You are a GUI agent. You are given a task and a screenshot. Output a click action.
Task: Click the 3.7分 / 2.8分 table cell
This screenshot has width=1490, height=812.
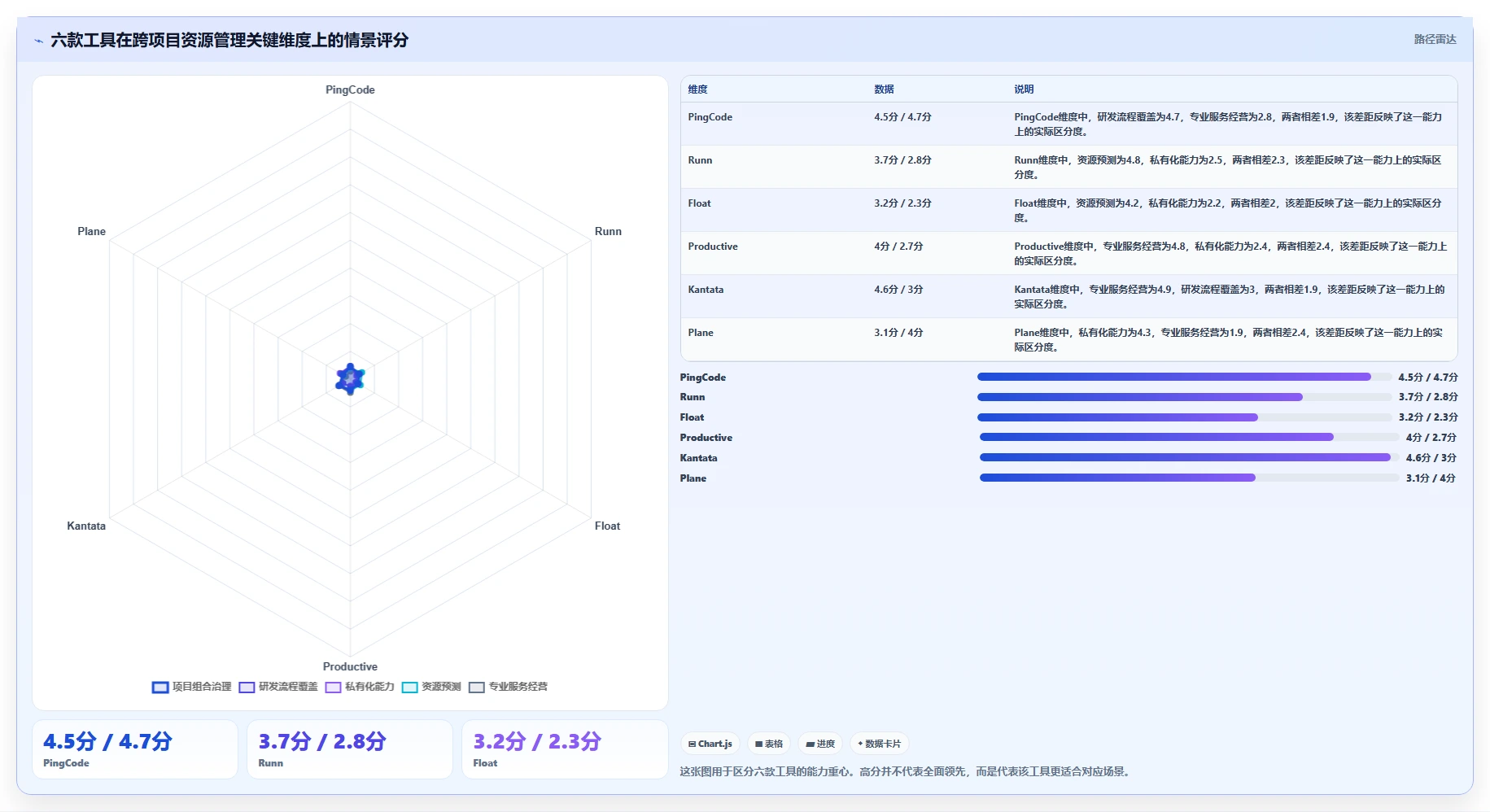pos(902,160)
